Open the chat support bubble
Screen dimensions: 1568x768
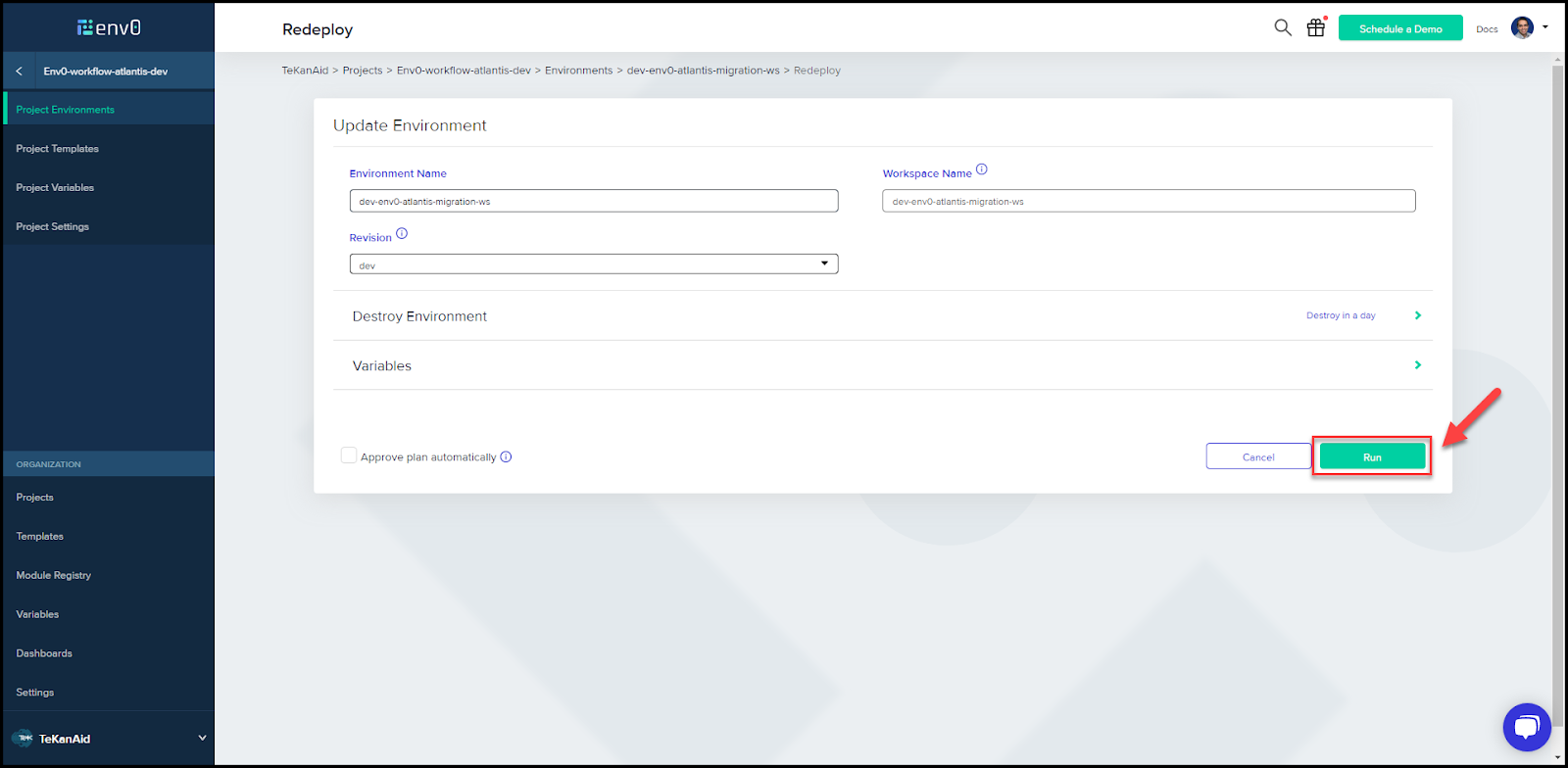(1527, 727)
